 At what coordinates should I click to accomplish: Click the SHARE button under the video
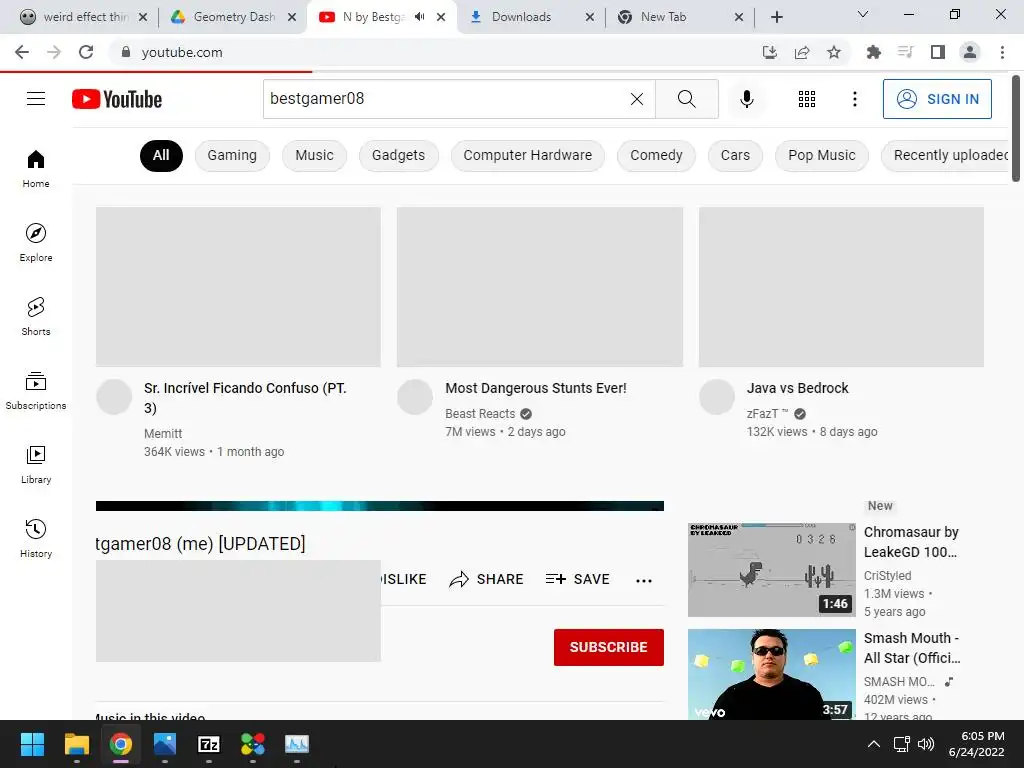pyautogui.click(x=487, y=579)
